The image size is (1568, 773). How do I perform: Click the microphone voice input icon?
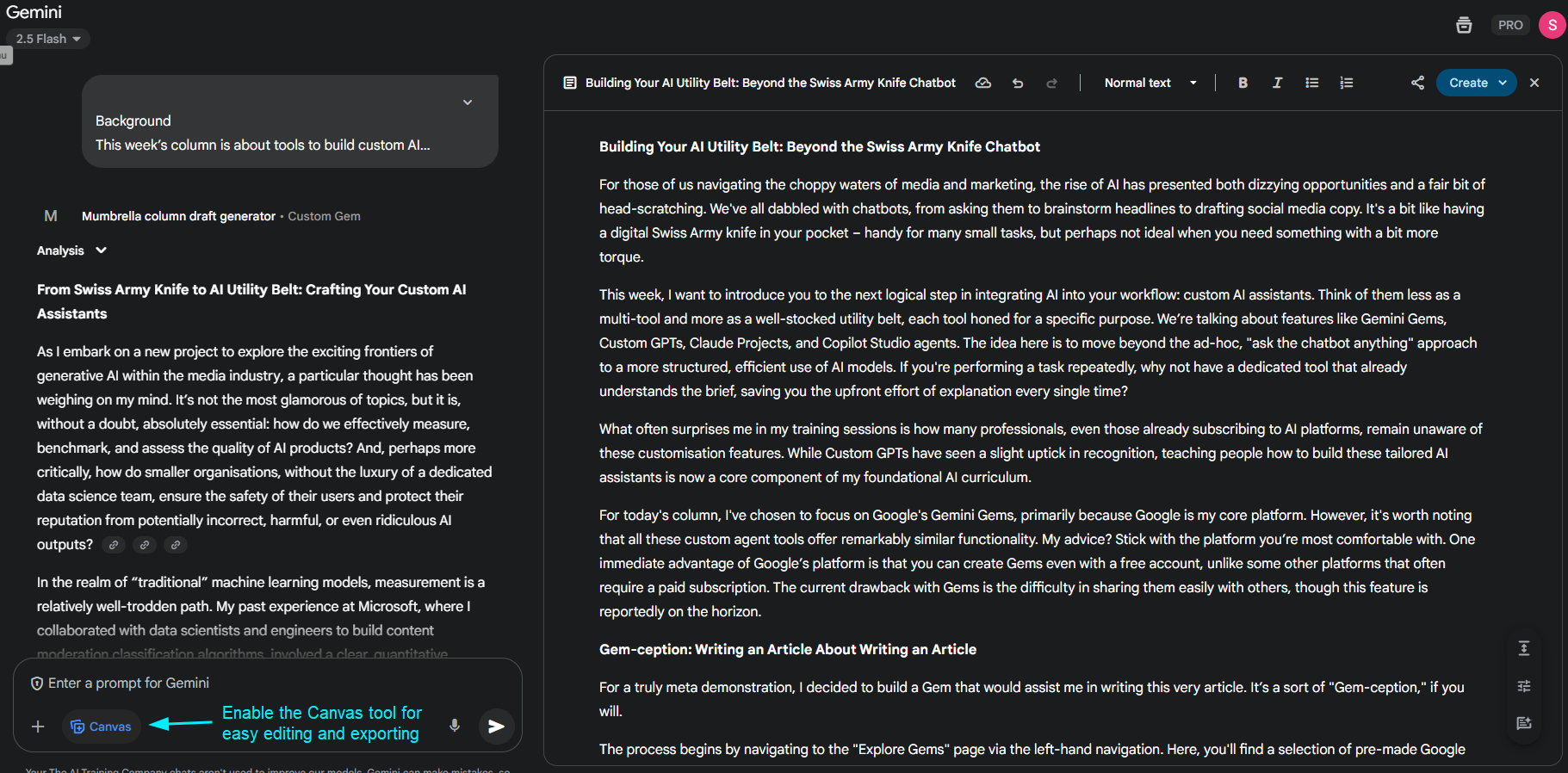coord(455,726)
